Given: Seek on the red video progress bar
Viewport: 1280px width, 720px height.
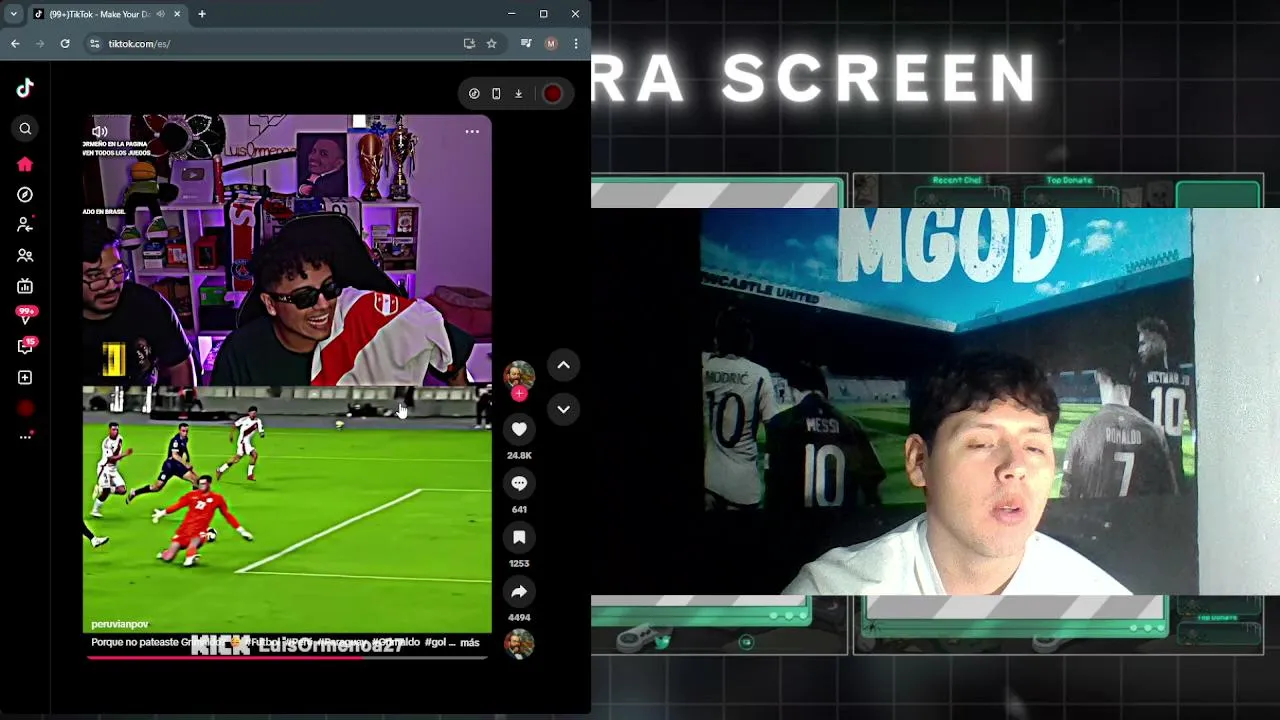Looking at the screenshot, I should pyautogui.click(x=288, y=657).
